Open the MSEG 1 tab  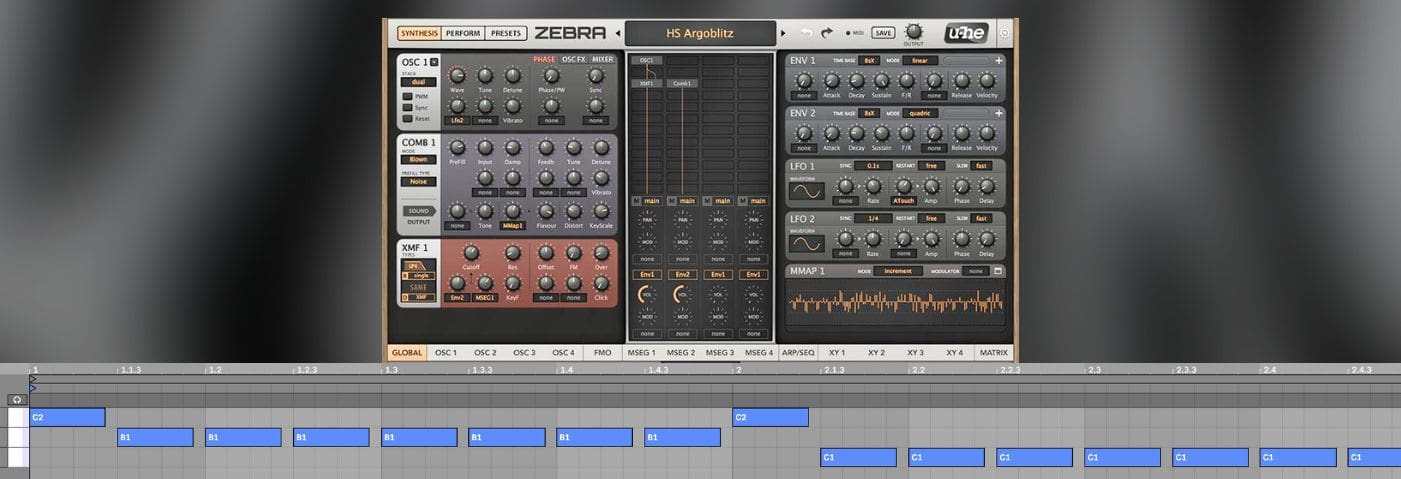pyautogui.click(x=640, y=353)
